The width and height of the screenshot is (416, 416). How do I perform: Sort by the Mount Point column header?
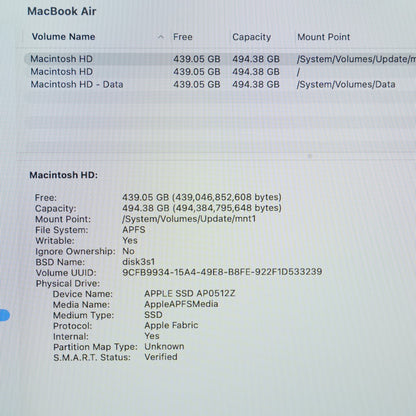click(x=324, y=37)
